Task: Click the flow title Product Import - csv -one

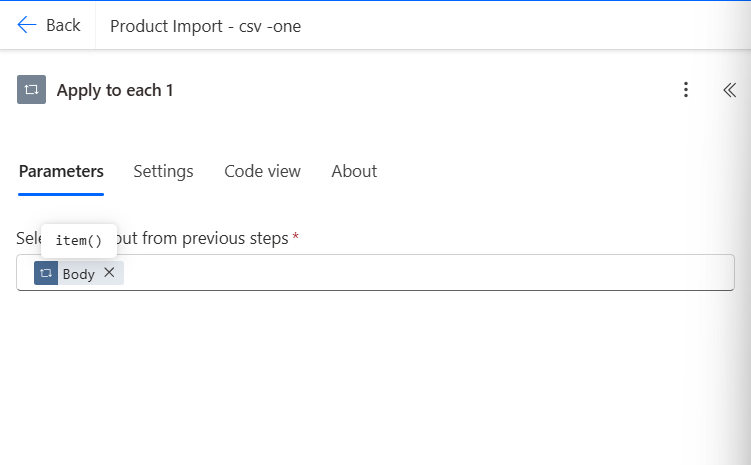Action: coord(205,26)
